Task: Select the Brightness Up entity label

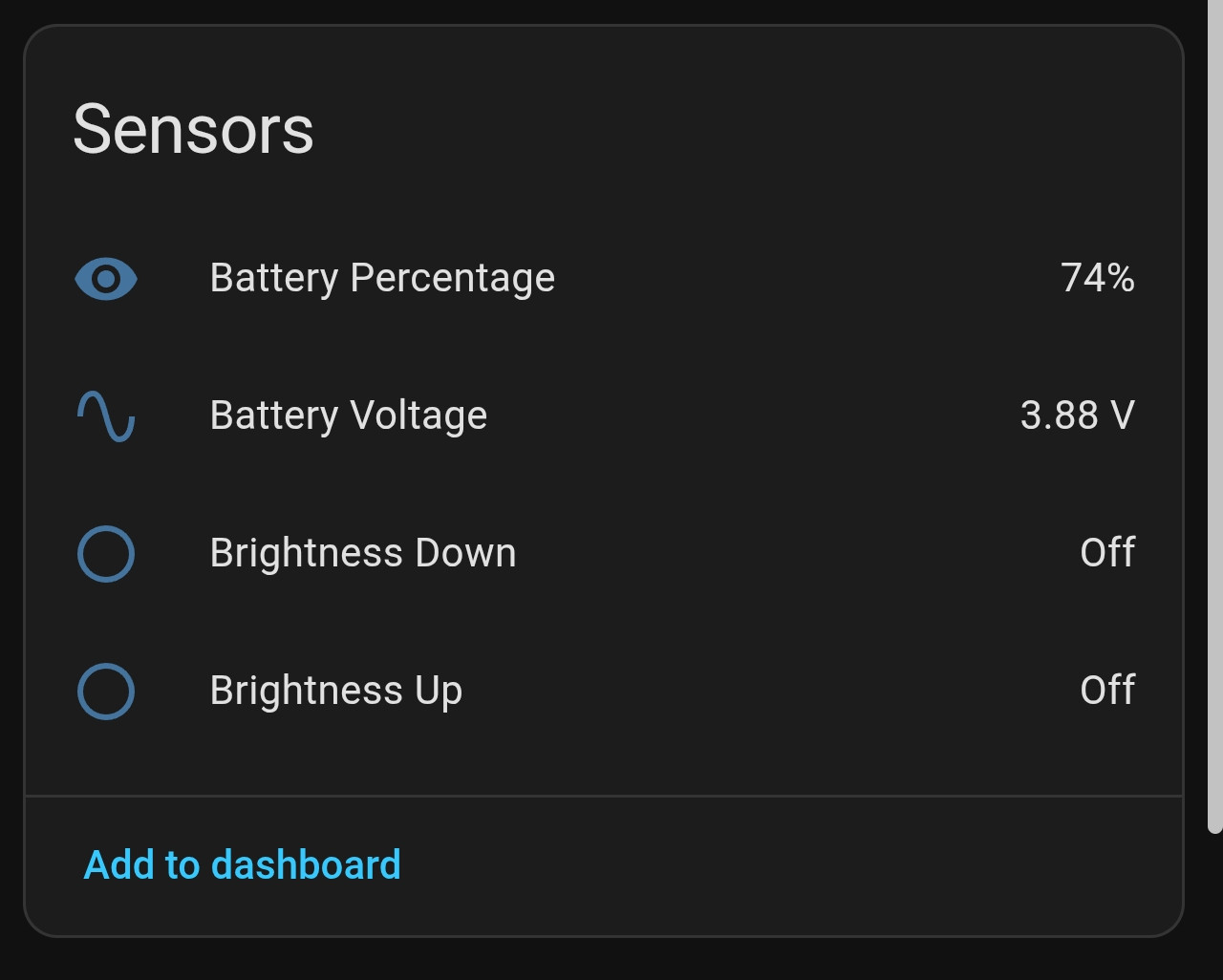Action: click(x=336, y=691)
